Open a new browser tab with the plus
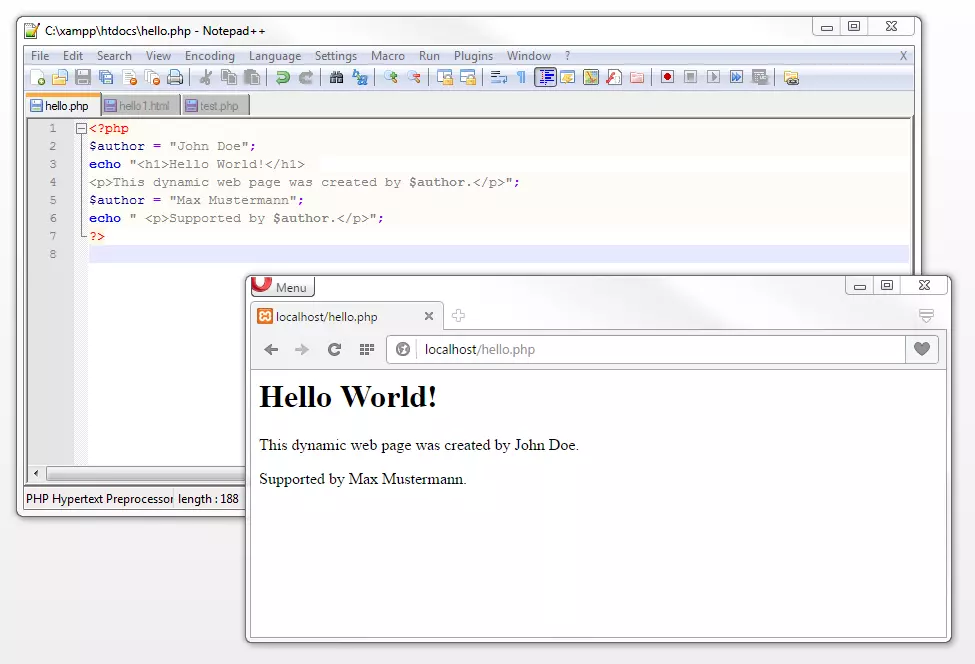 458,315
